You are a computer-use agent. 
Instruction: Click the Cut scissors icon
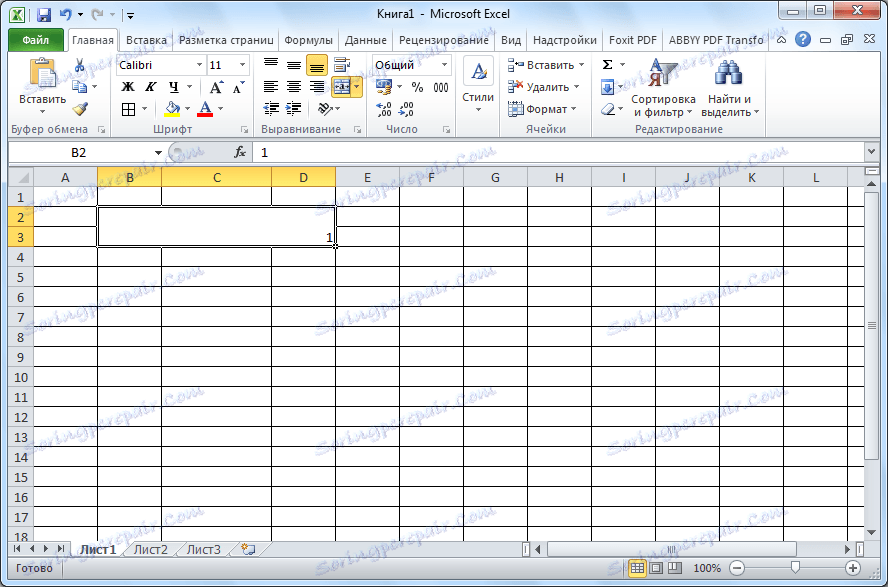[x=79, y=66]
